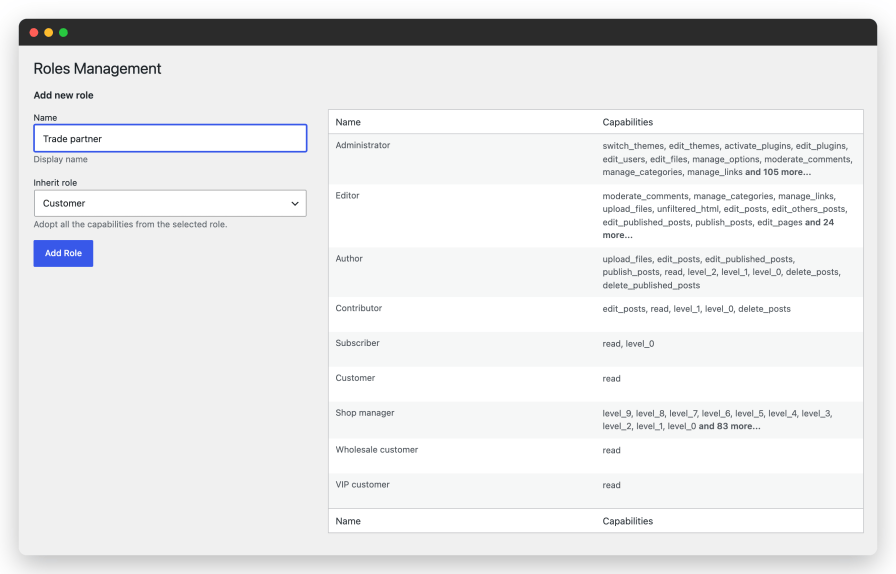The image size is (896, 574).
Task: Click the Contributor capabilities list text
Action: pos(697,309)
